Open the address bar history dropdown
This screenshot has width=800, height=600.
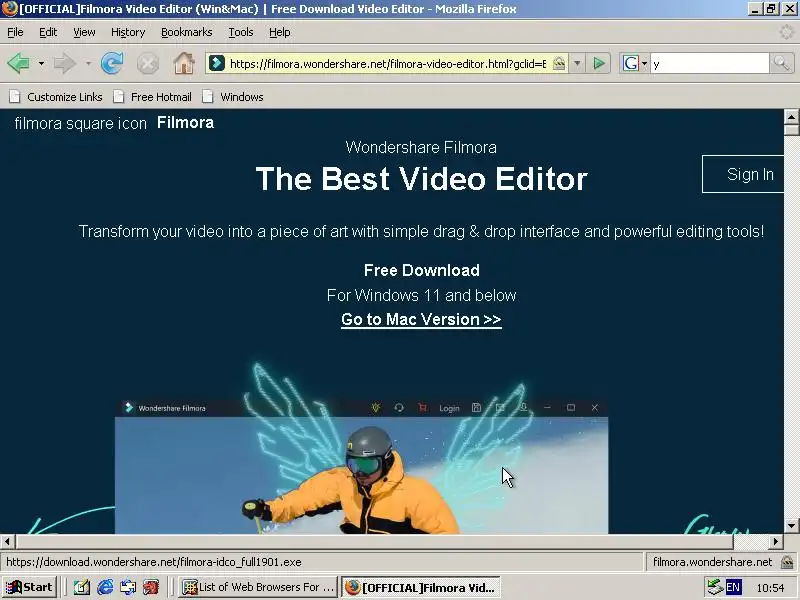[x=577, y=64]
